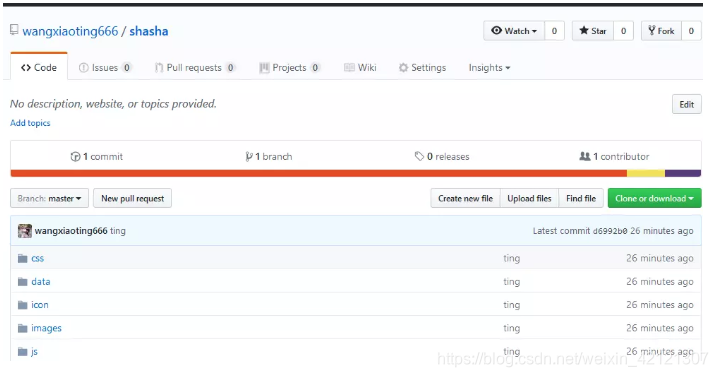The height and width of the screenshot is (377, 718).
Task: Click the ting commit message in images row
Action: [x=511, y=328]
